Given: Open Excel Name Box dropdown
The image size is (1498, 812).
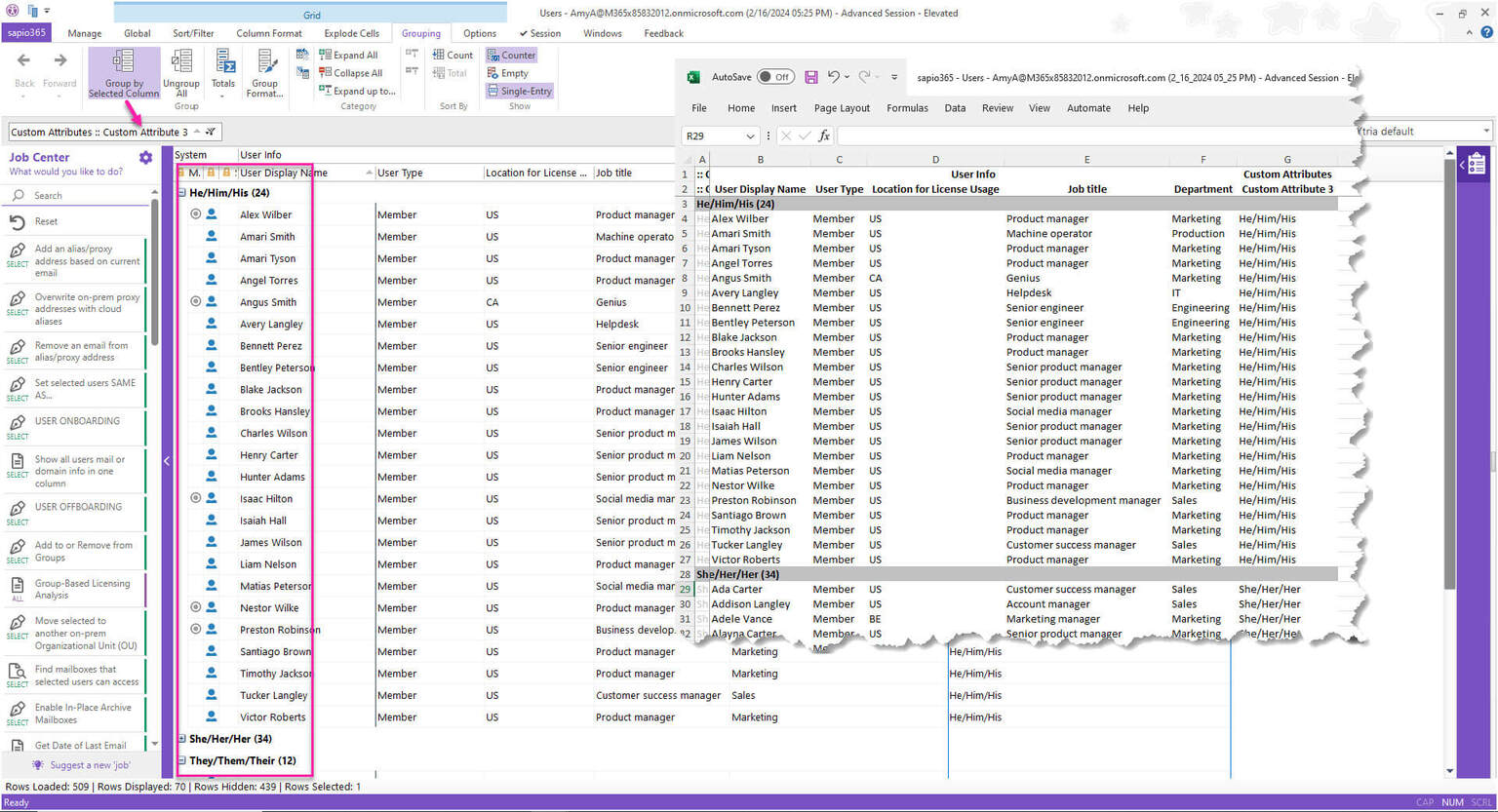Looking at the screenshot, I should pyautogui.click(x=749, y=136).
